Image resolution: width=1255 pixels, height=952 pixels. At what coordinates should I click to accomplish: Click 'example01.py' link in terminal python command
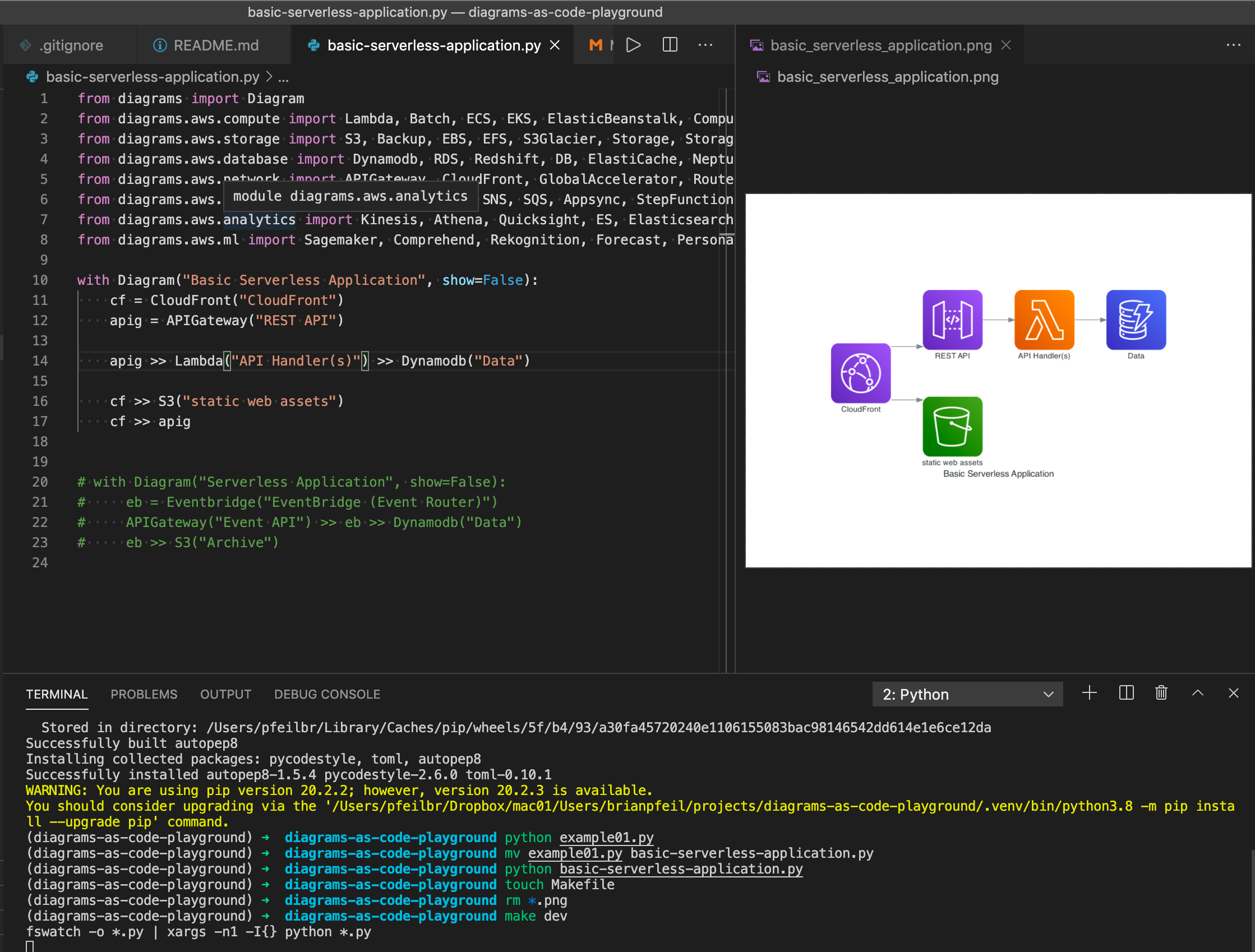tap(607, 838)
